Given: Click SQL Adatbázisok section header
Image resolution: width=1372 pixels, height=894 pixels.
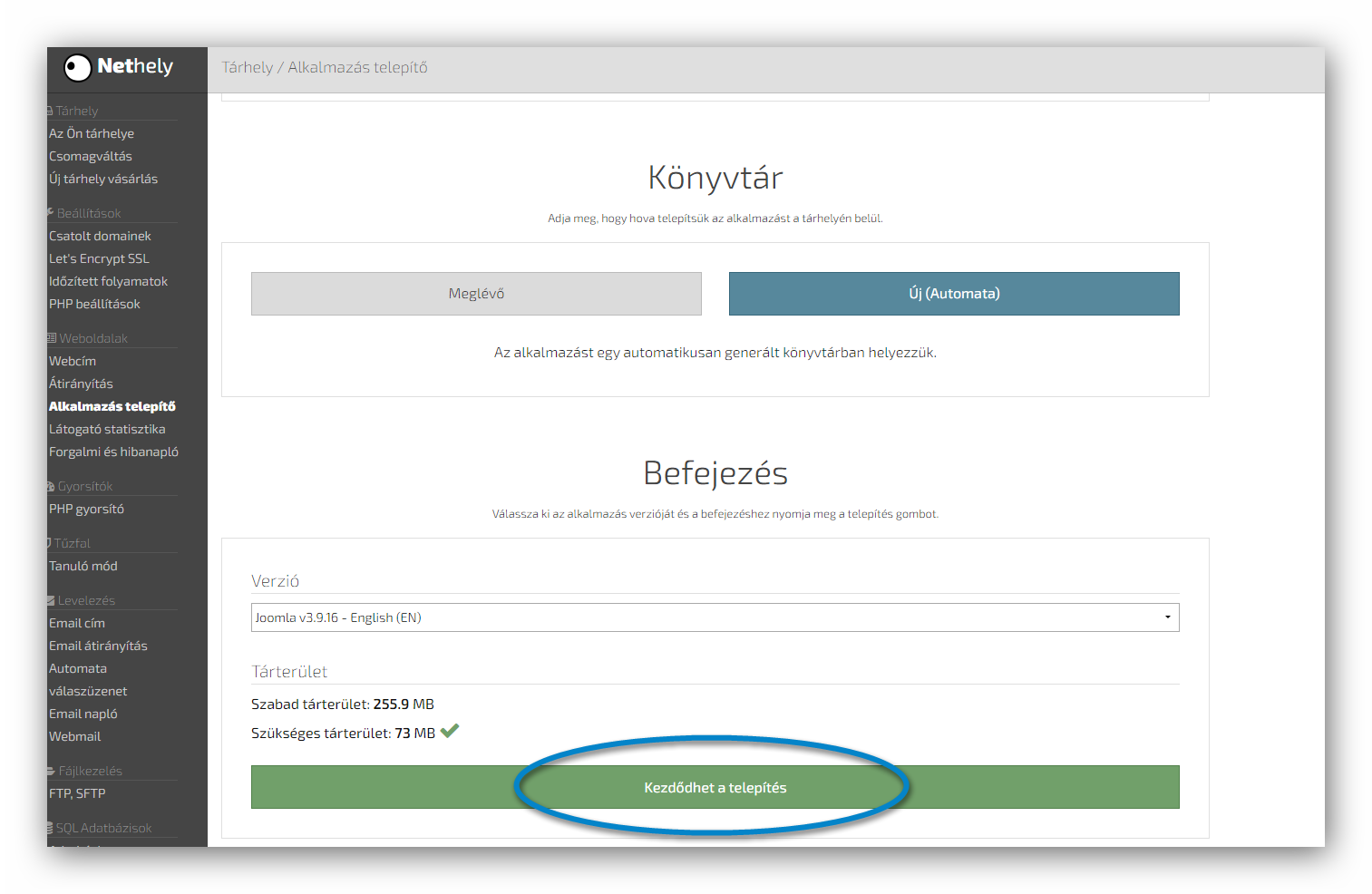Looking at the screenshot, I should [100, 828].
